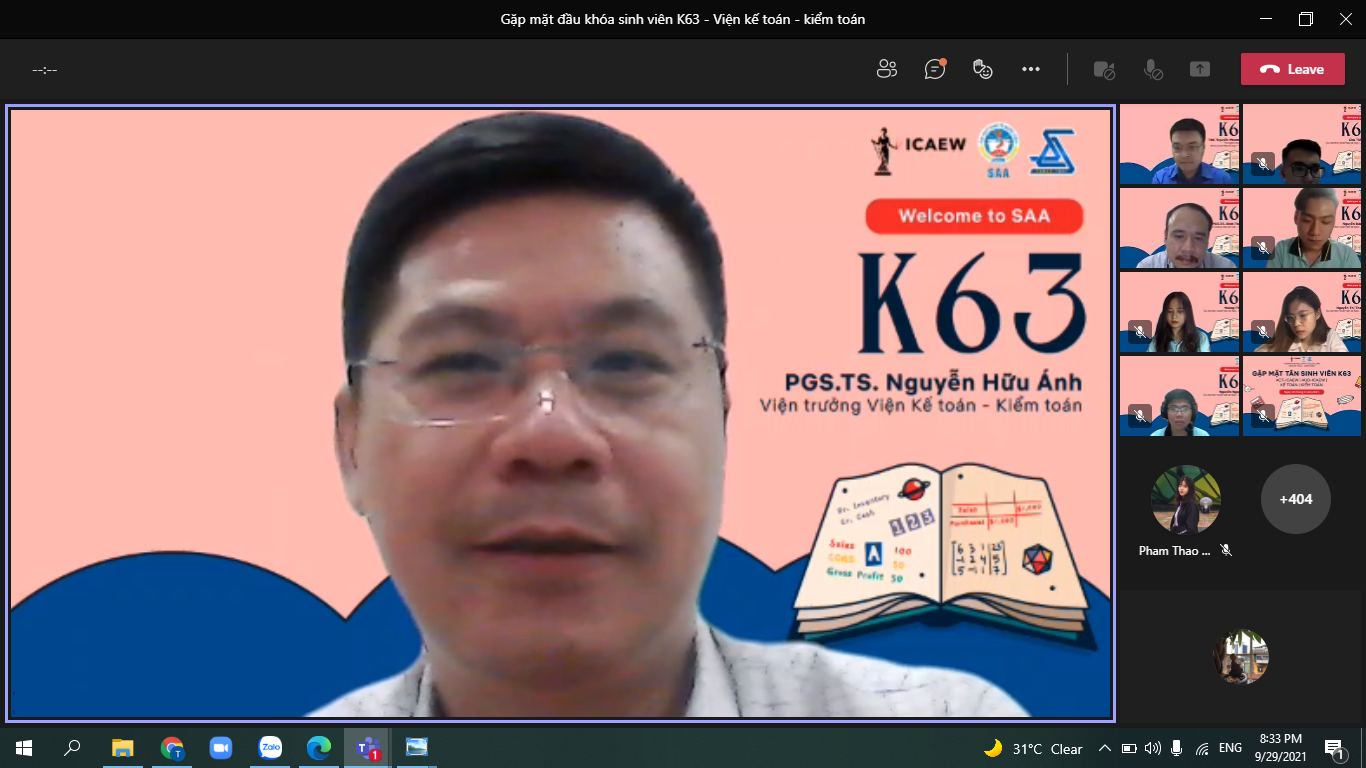The image size is (1366, 768).
Task: Open the 31°C Clear weather widget
Action: [x=1033, y=748]
